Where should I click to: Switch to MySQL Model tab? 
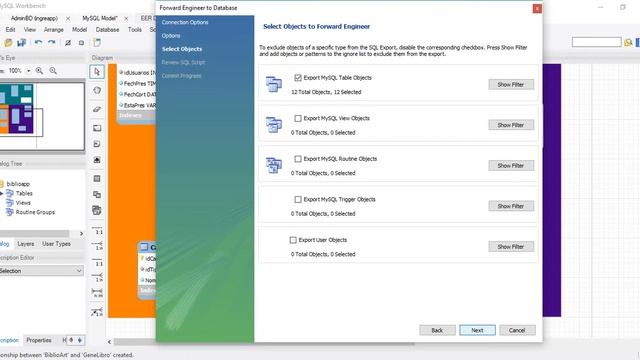(x=100, y=18)
